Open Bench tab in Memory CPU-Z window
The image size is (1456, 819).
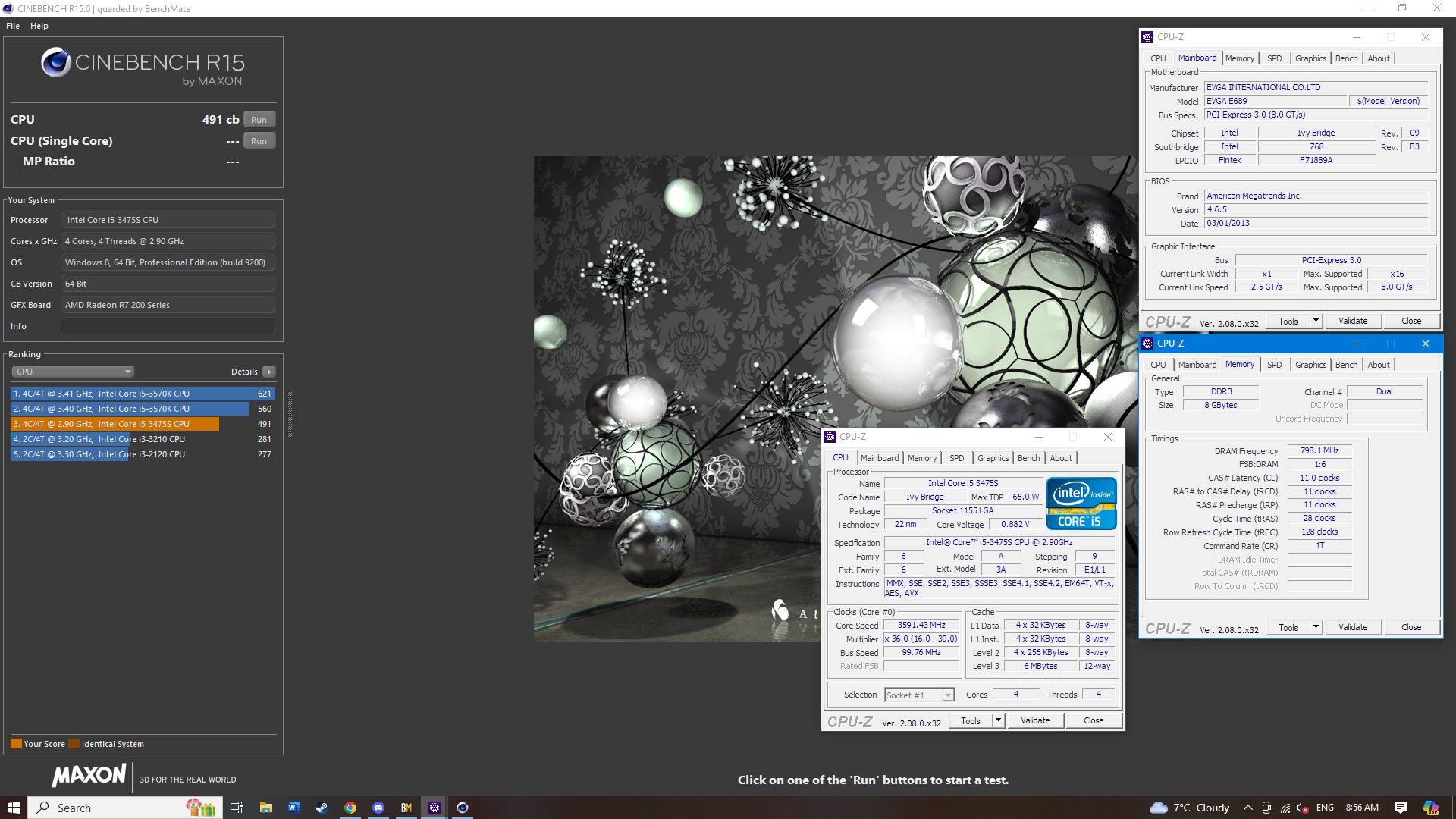(1347, 365)
